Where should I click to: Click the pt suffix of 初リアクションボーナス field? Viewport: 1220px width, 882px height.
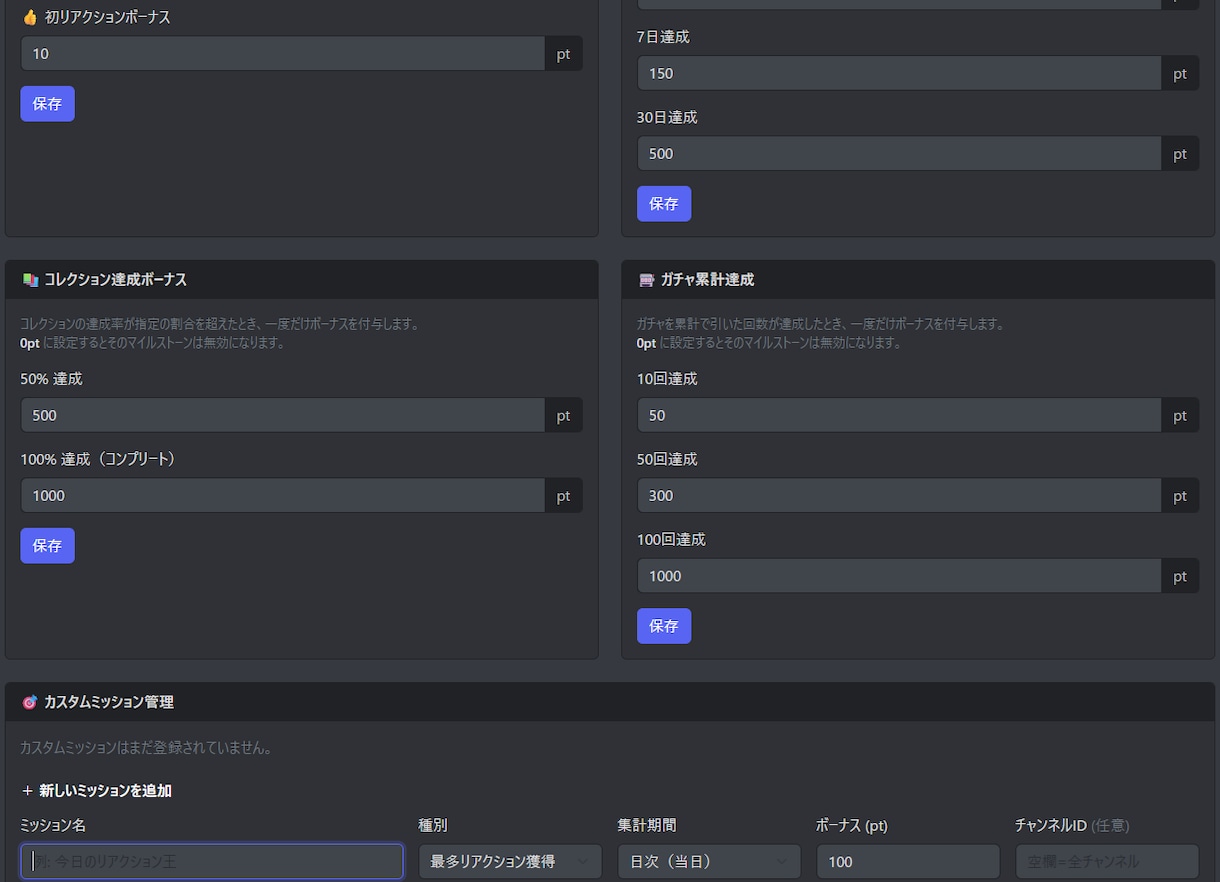pyautogui.click(x=564, y=54)
